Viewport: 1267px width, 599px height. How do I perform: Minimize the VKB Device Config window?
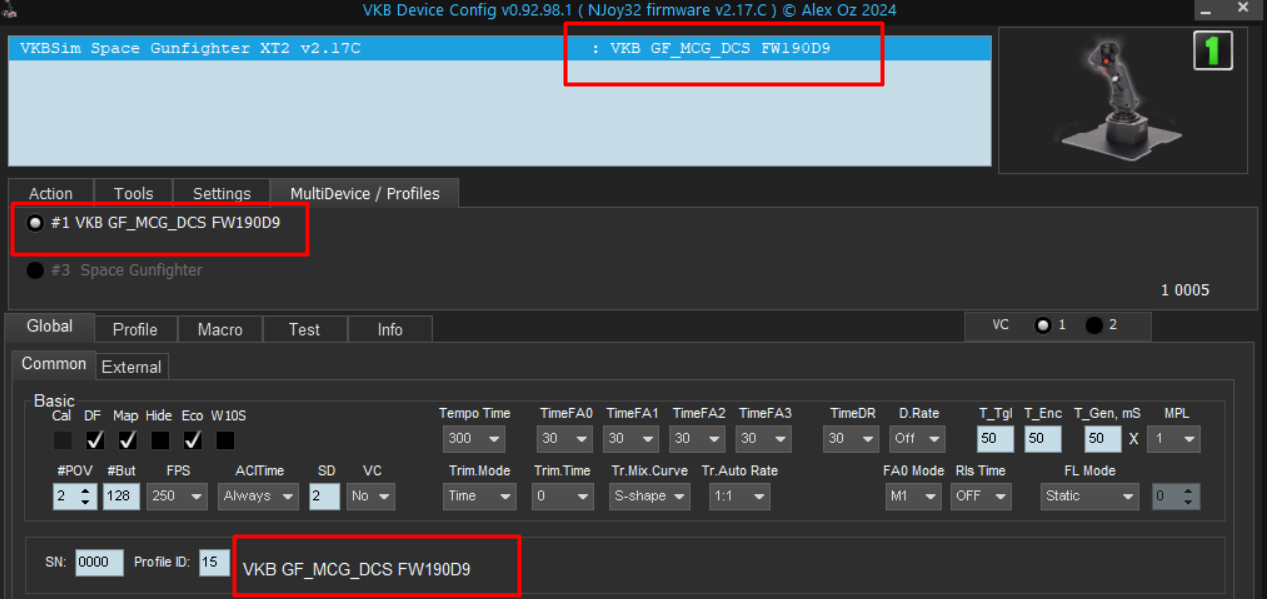tap(1206, 9)
